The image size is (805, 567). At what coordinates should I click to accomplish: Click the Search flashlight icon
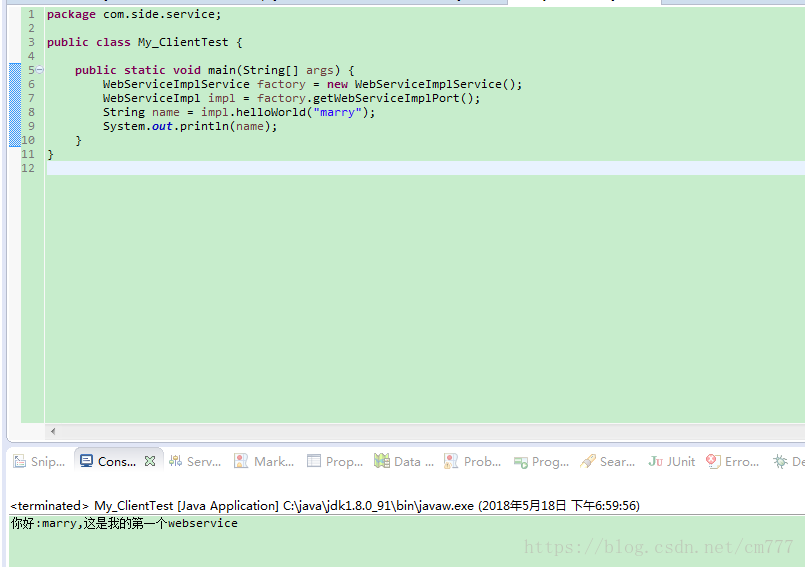coord(588,461)
